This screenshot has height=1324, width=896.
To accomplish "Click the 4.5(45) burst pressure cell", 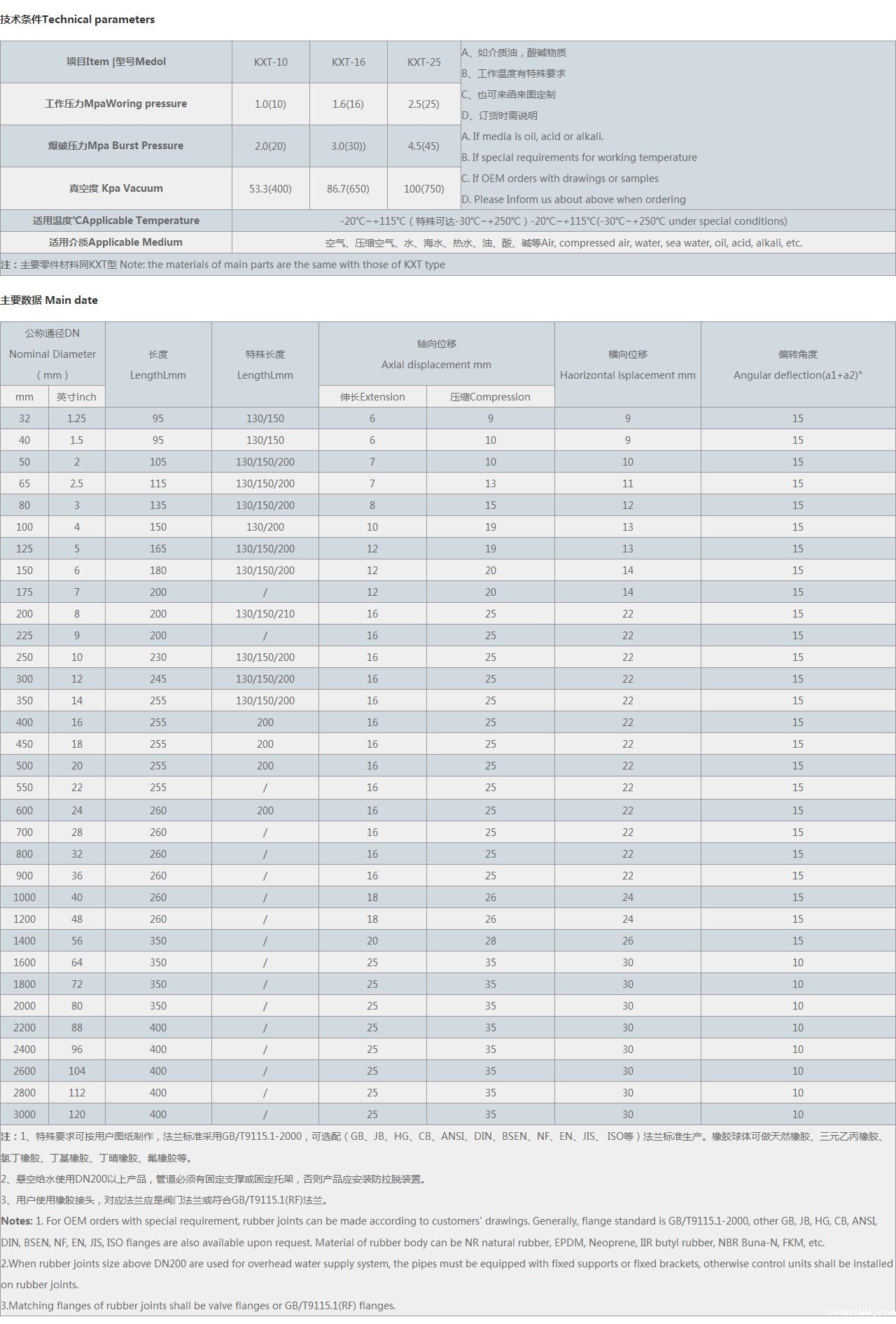I will point(423,146).
